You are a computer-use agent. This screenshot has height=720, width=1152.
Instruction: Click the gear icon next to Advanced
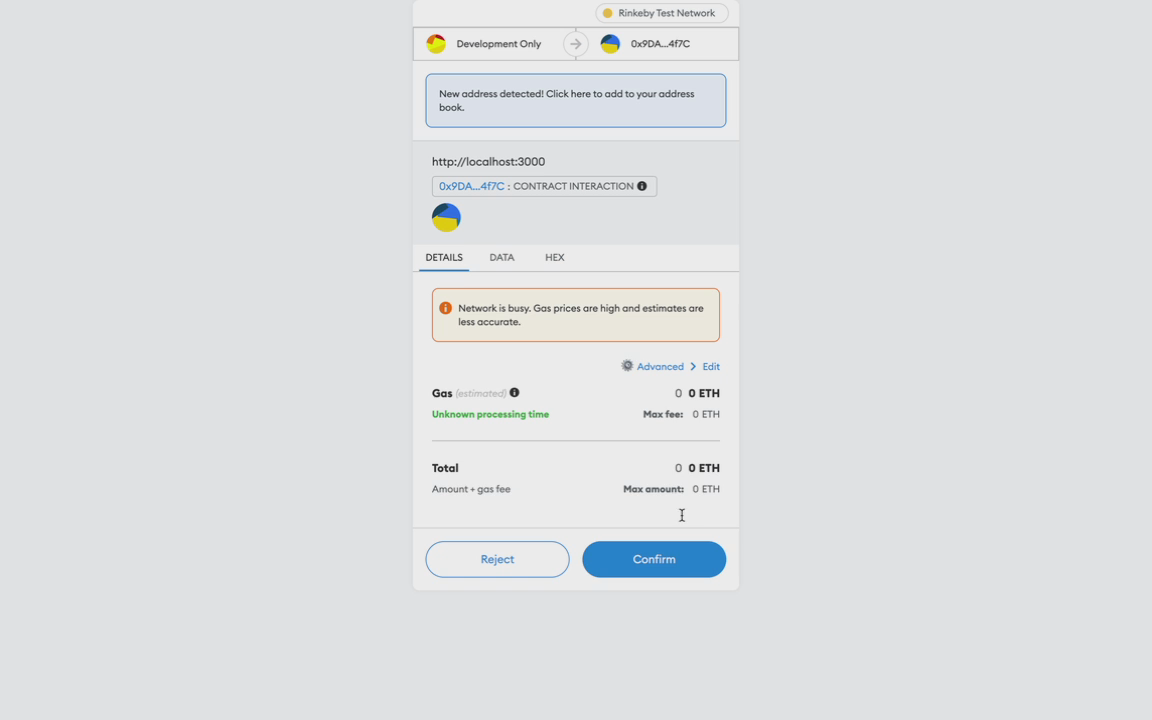click(x=627, y=366)
